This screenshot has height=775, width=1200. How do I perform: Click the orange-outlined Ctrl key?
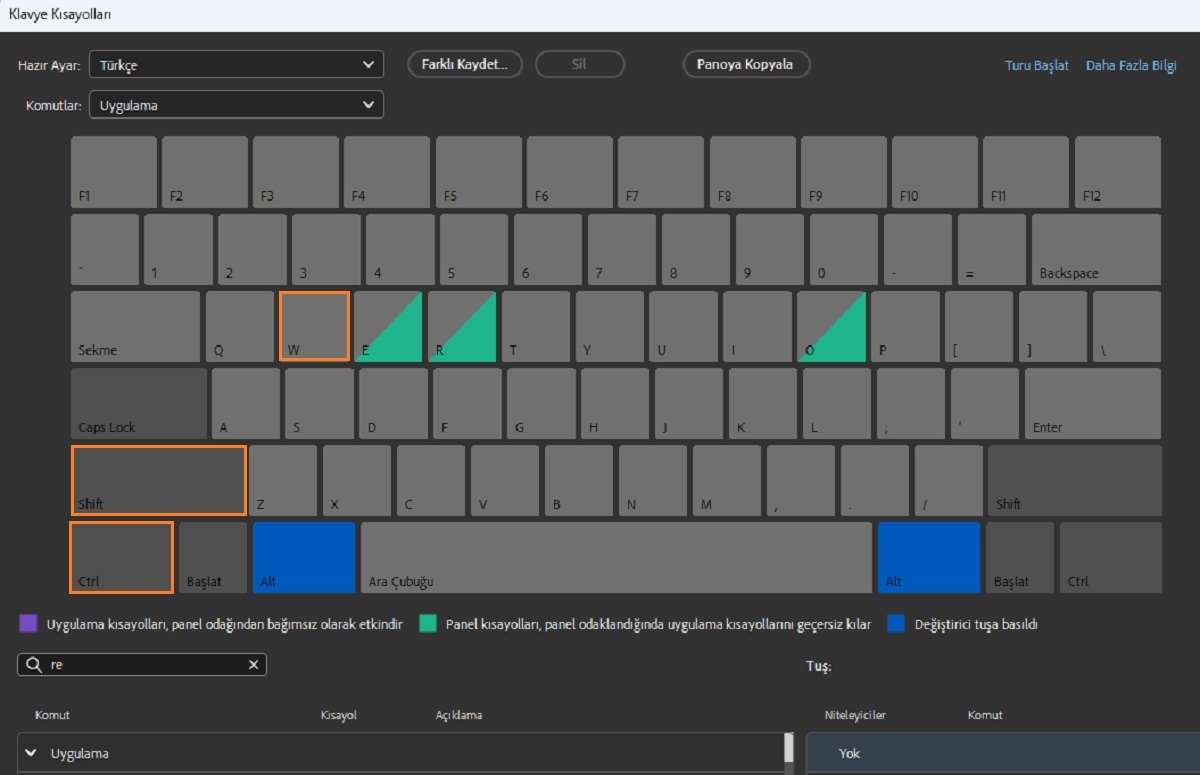point(120,557)
